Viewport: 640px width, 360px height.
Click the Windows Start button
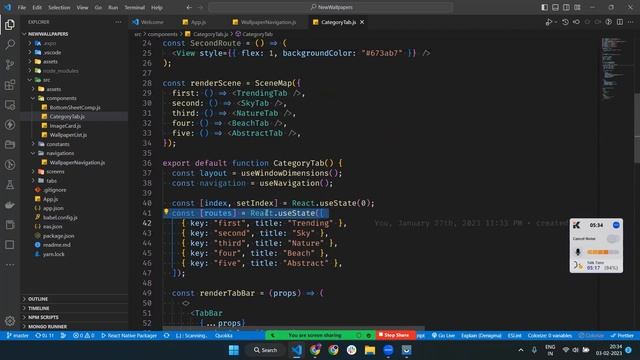coord(234,350)
